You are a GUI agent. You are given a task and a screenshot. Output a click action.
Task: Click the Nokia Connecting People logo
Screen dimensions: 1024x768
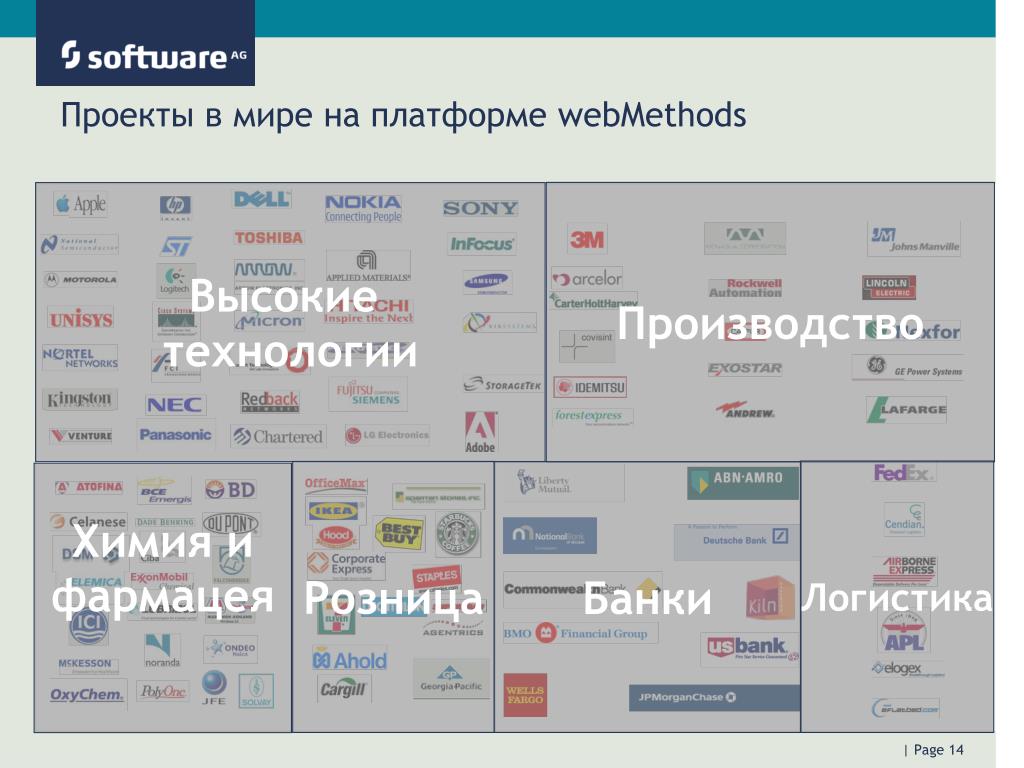363,208
